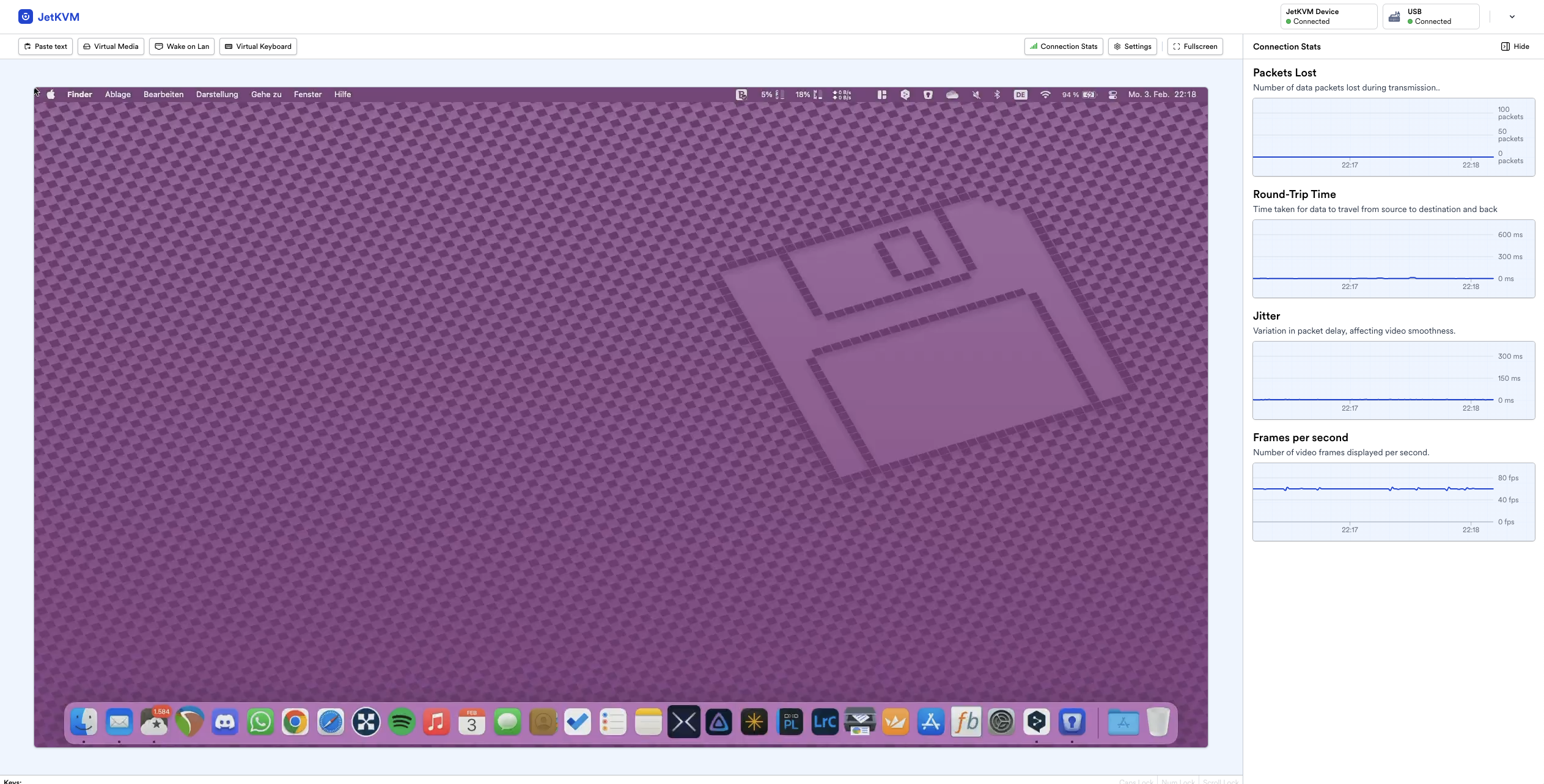Click the Paste text button
Screen dimensions: 1544x784
coord(46,46)
